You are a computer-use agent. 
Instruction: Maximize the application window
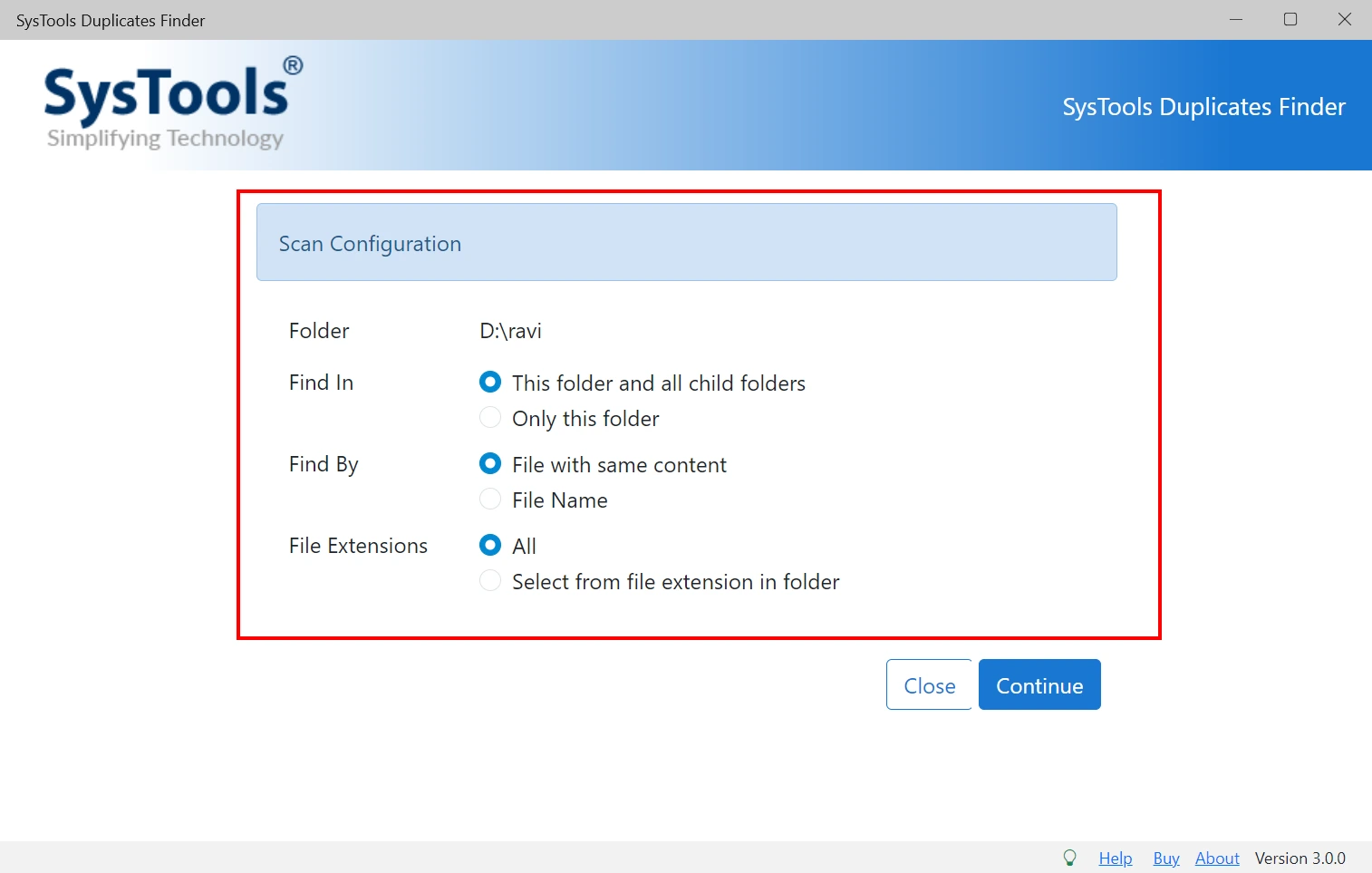tap(1290, 19)
